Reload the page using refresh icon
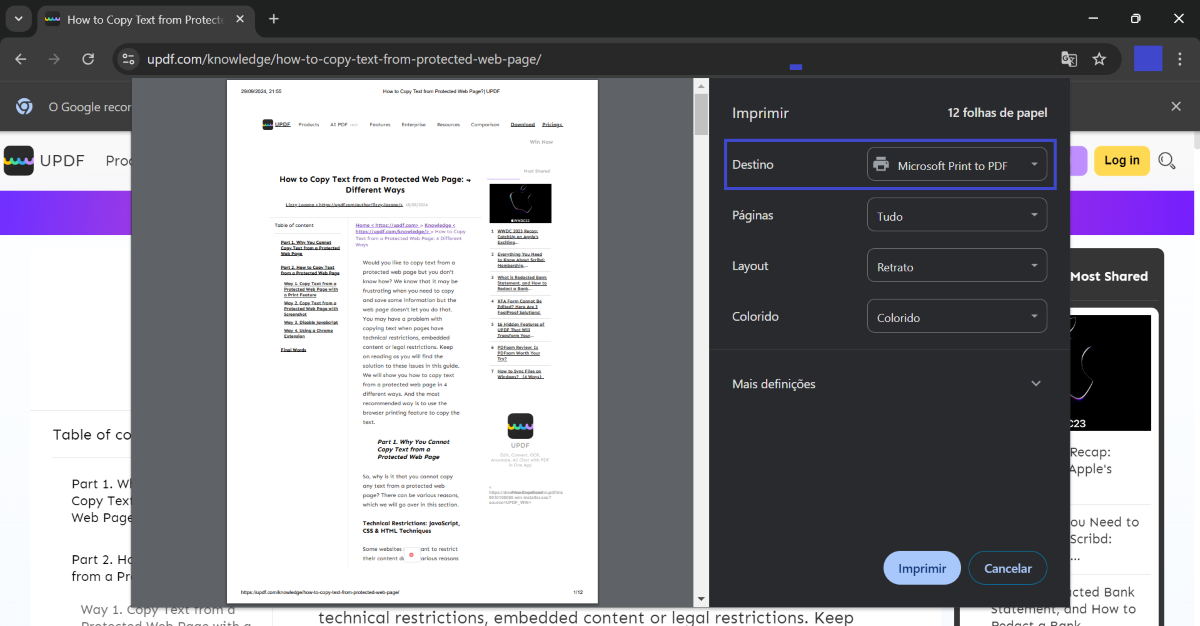Image resolution: width=1200 pixels, height=626 pixels. pos(88,59)
